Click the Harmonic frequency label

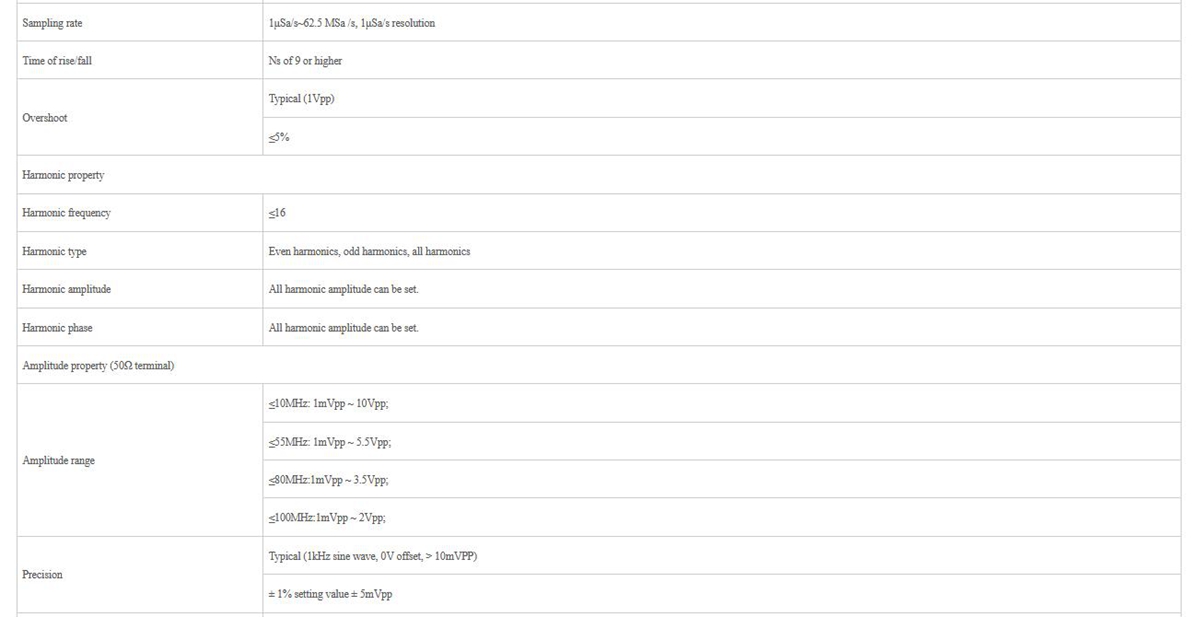(66, 213)
